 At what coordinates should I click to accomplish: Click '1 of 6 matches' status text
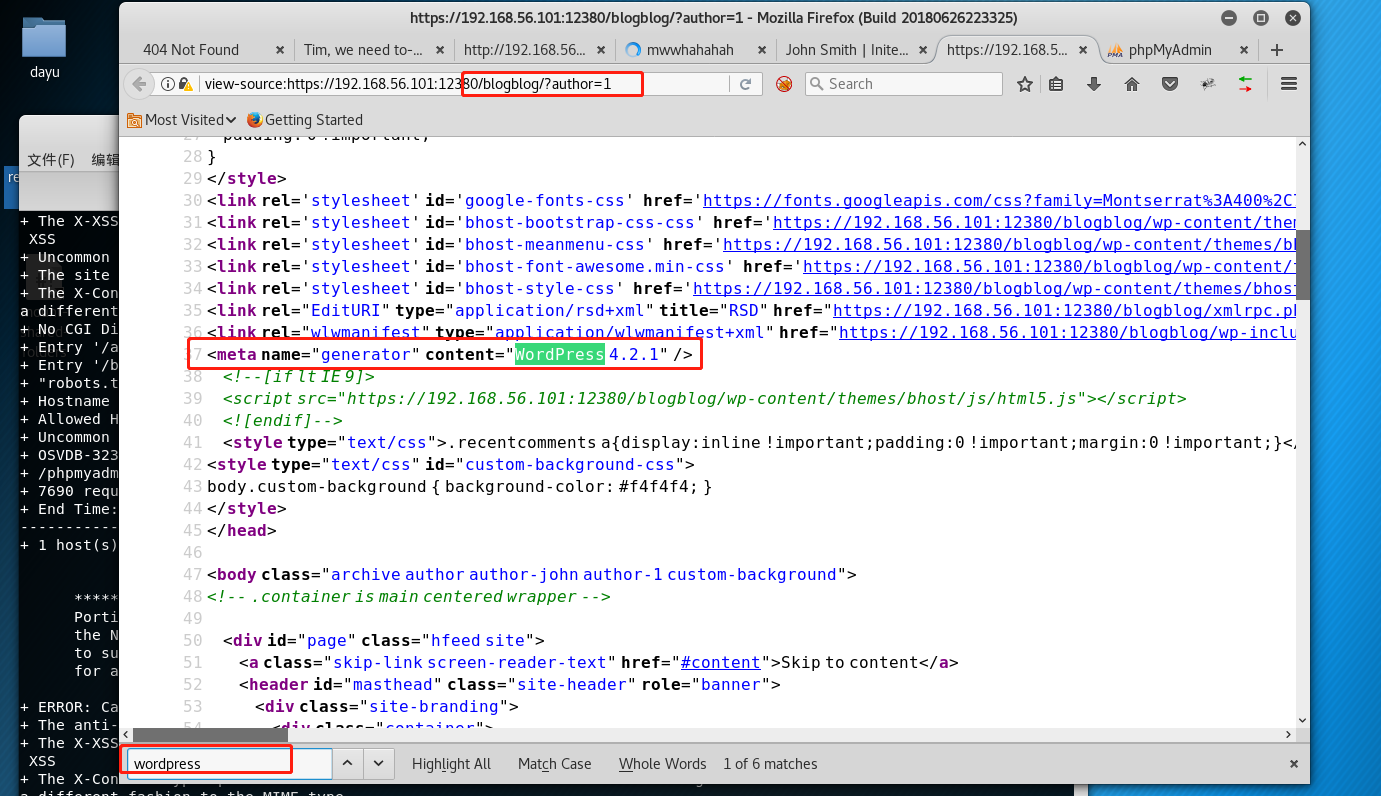click(x=770, y=764)
